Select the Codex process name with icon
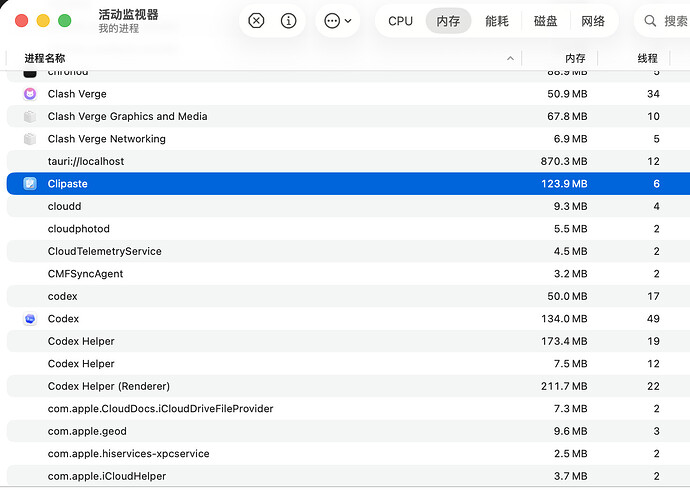690x490 pixels. tap(63, 318)
